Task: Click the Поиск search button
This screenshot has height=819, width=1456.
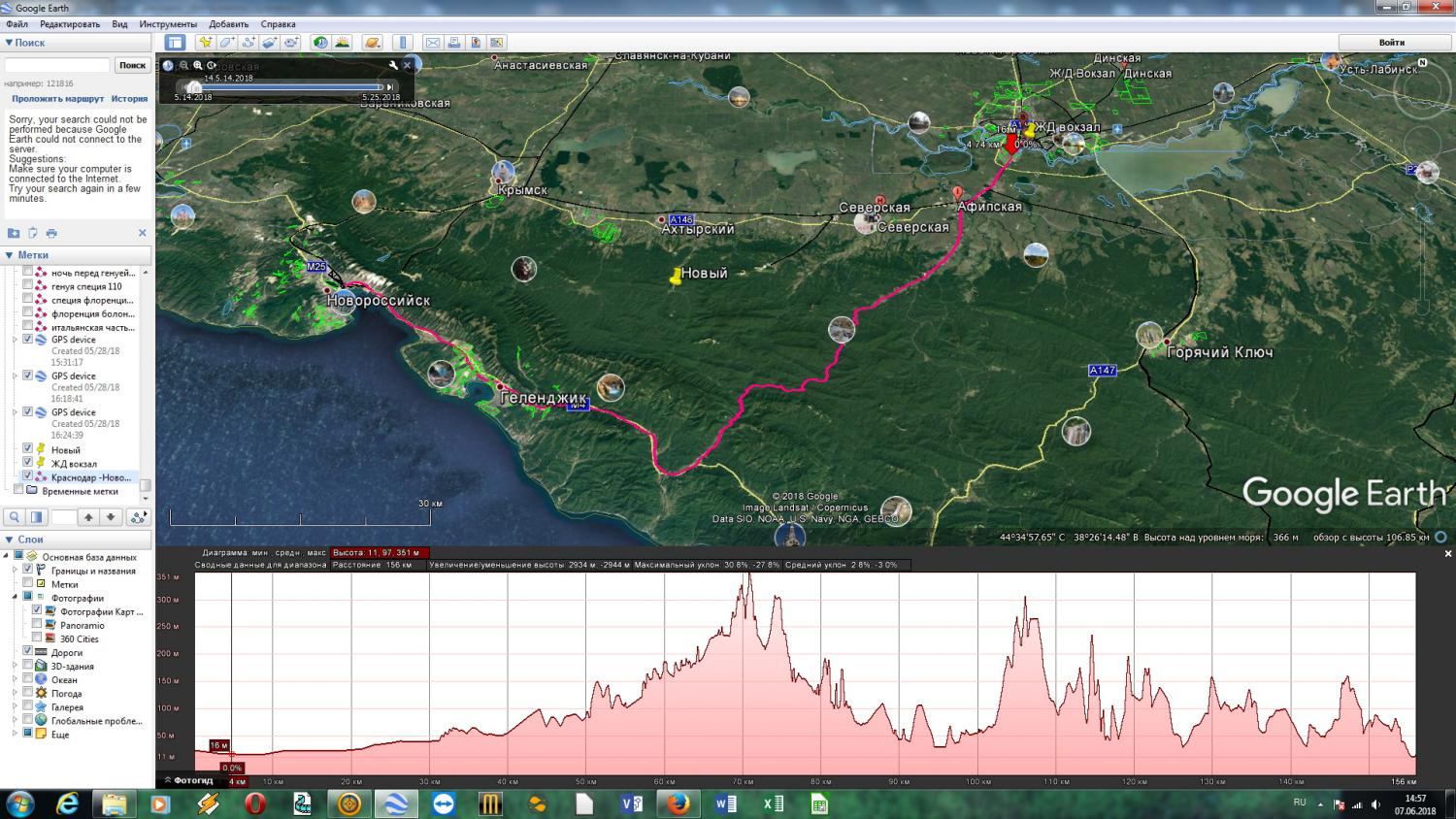Action: pyautogui.click(x=132, y=65)
